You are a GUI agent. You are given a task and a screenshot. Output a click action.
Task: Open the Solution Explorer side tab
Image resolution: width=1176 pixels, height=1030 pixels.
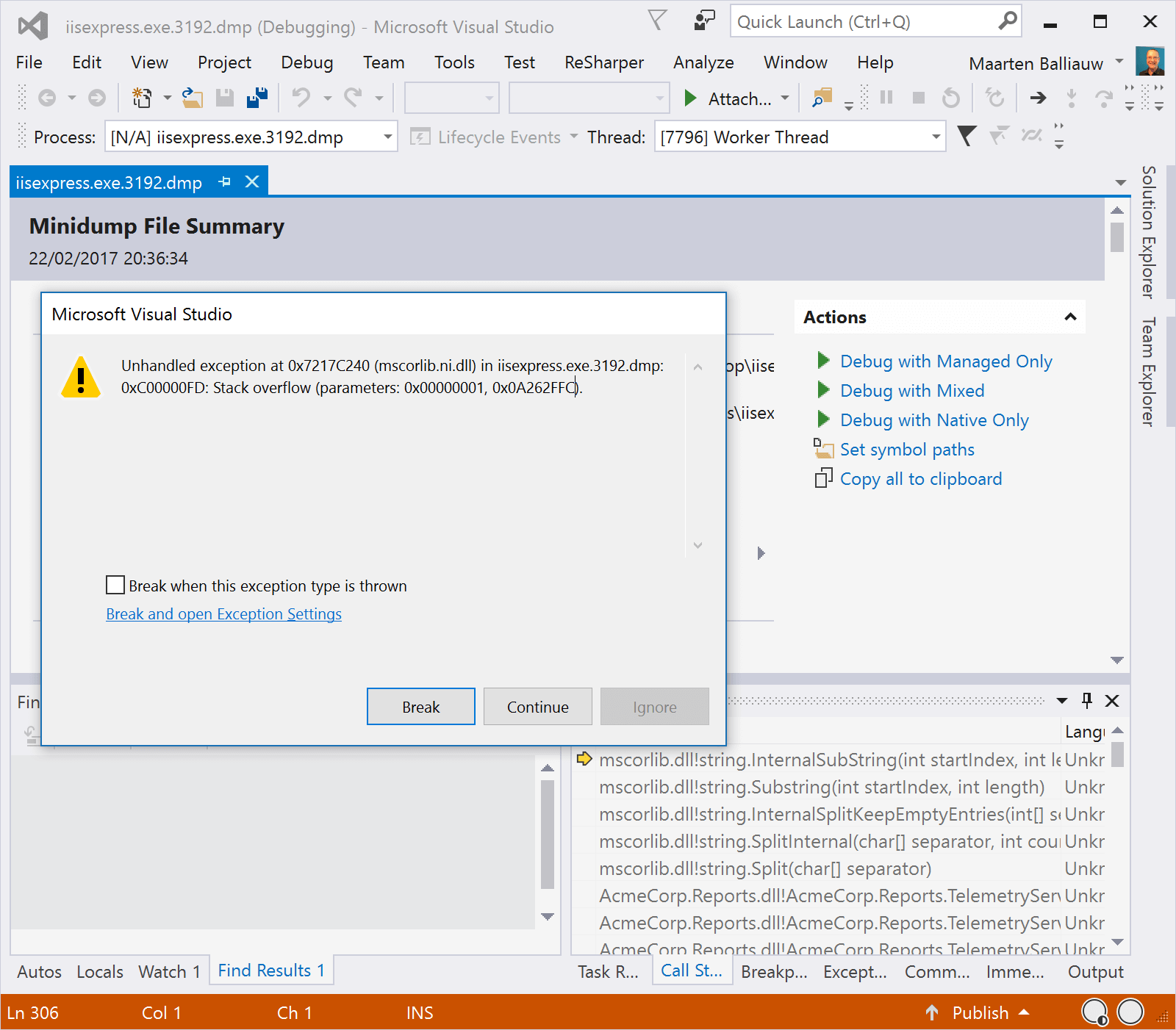1148,231
